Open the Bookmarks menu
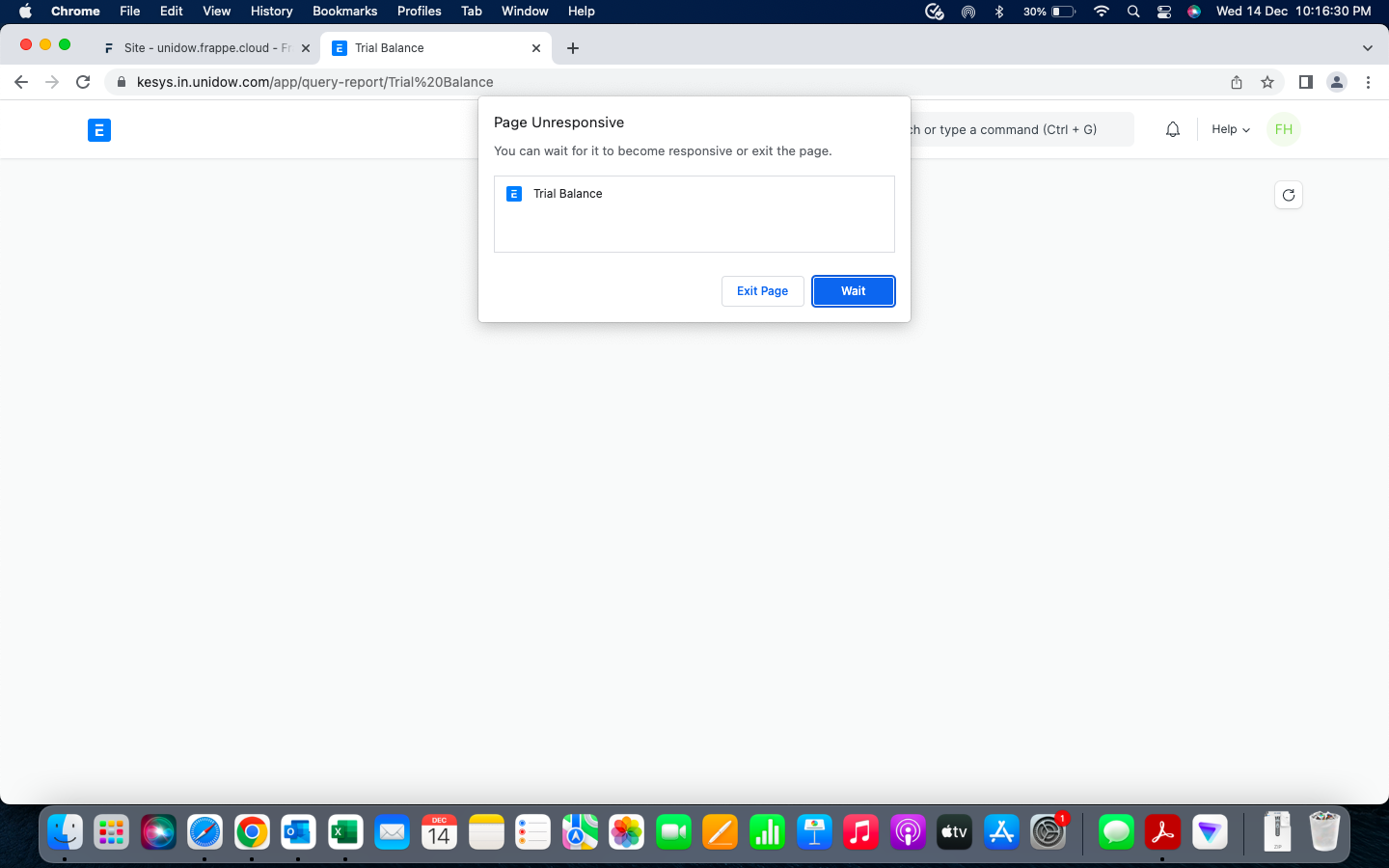 (344, 12)
